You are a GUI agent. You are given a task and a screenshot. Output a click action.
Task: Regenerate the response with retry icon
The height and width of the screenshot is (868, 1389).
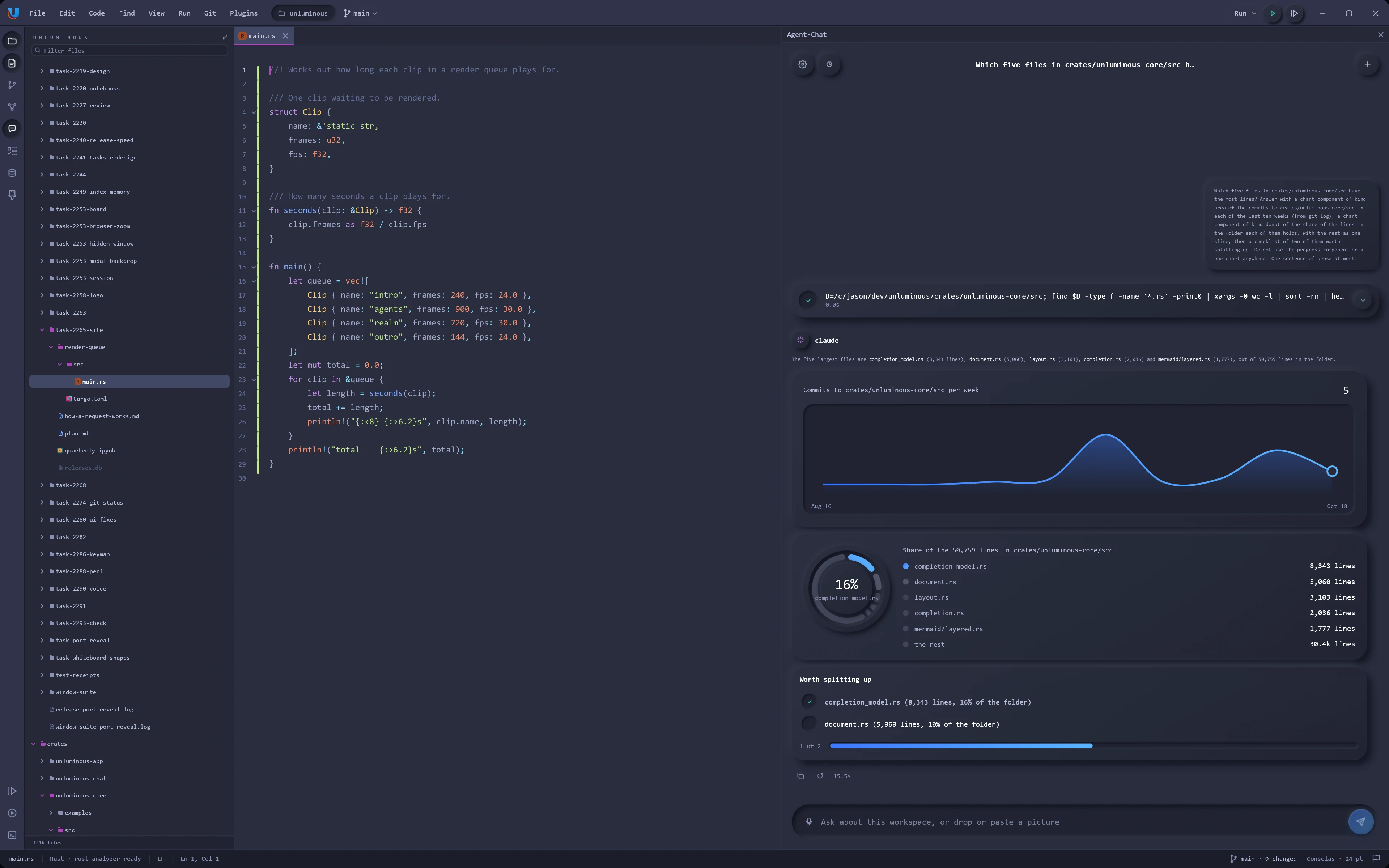tap(820, 776)
